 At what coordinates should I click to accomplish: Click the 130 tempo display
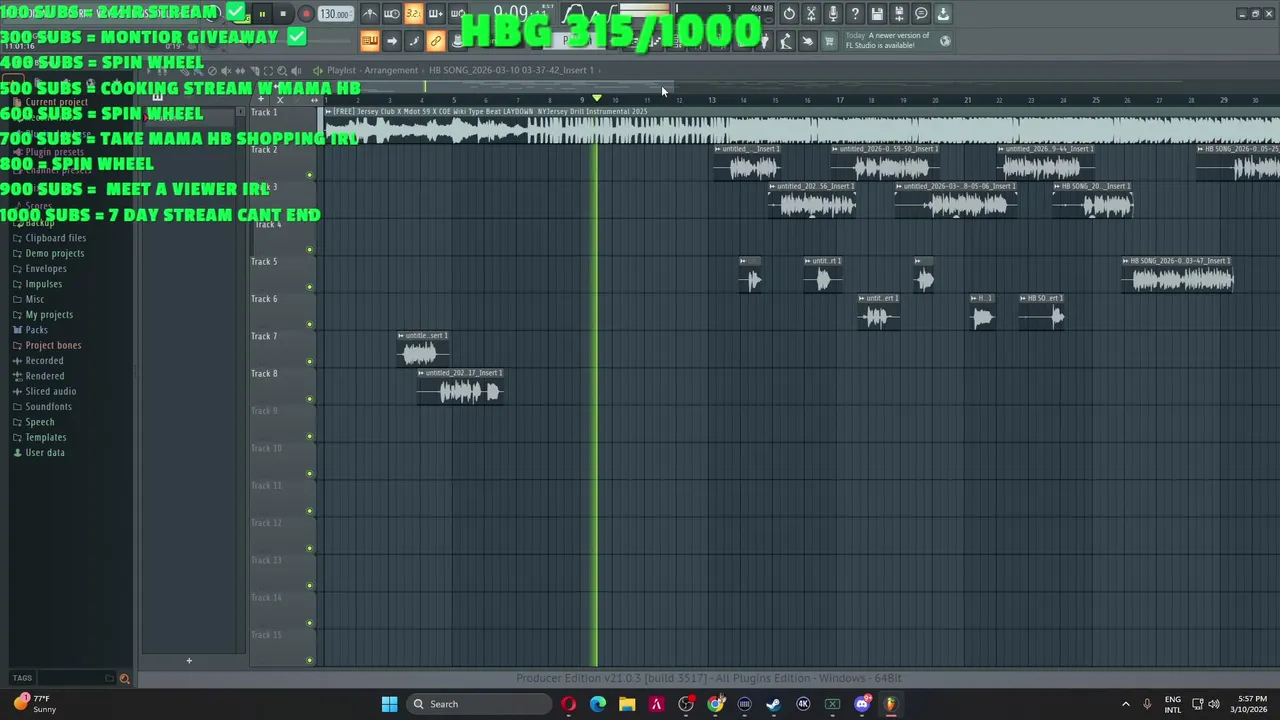pyautogui.click(x=334, y=14)
